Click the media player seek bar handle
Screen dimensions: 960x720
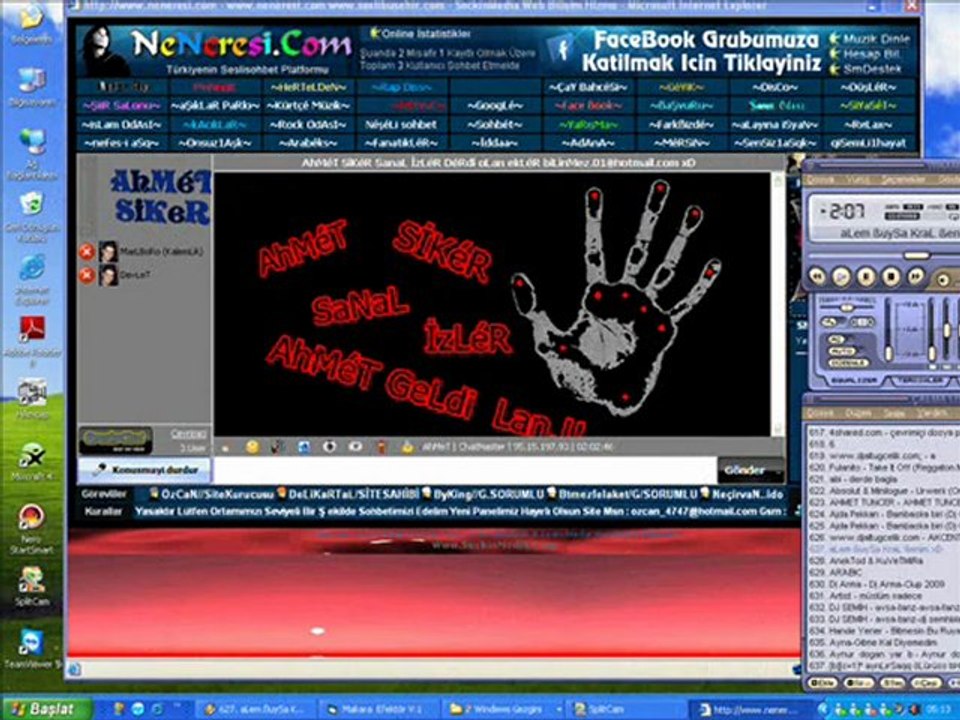(x=917, y=254)
